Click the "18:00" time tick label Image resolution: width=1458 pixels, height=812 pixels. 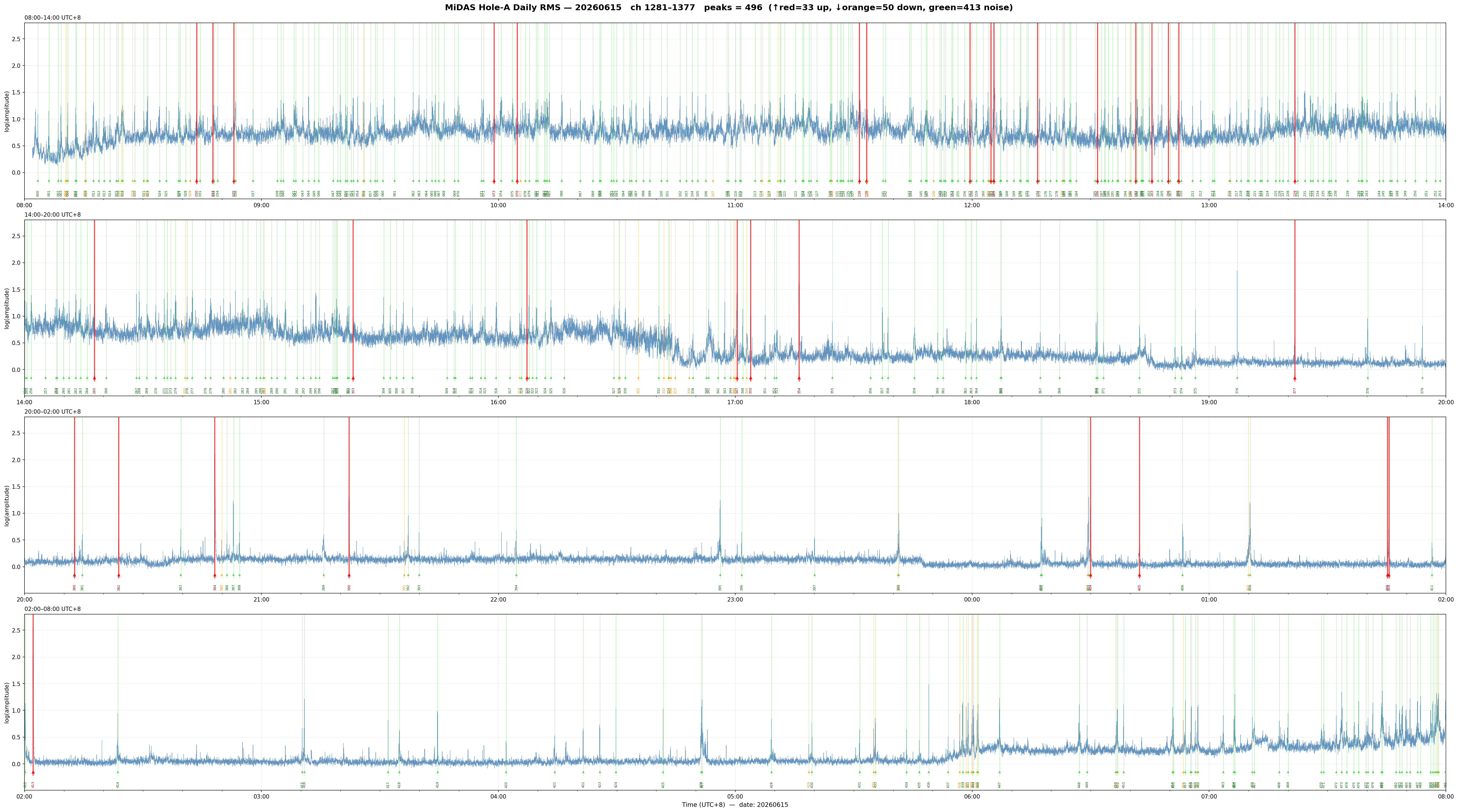click(972, 402)
